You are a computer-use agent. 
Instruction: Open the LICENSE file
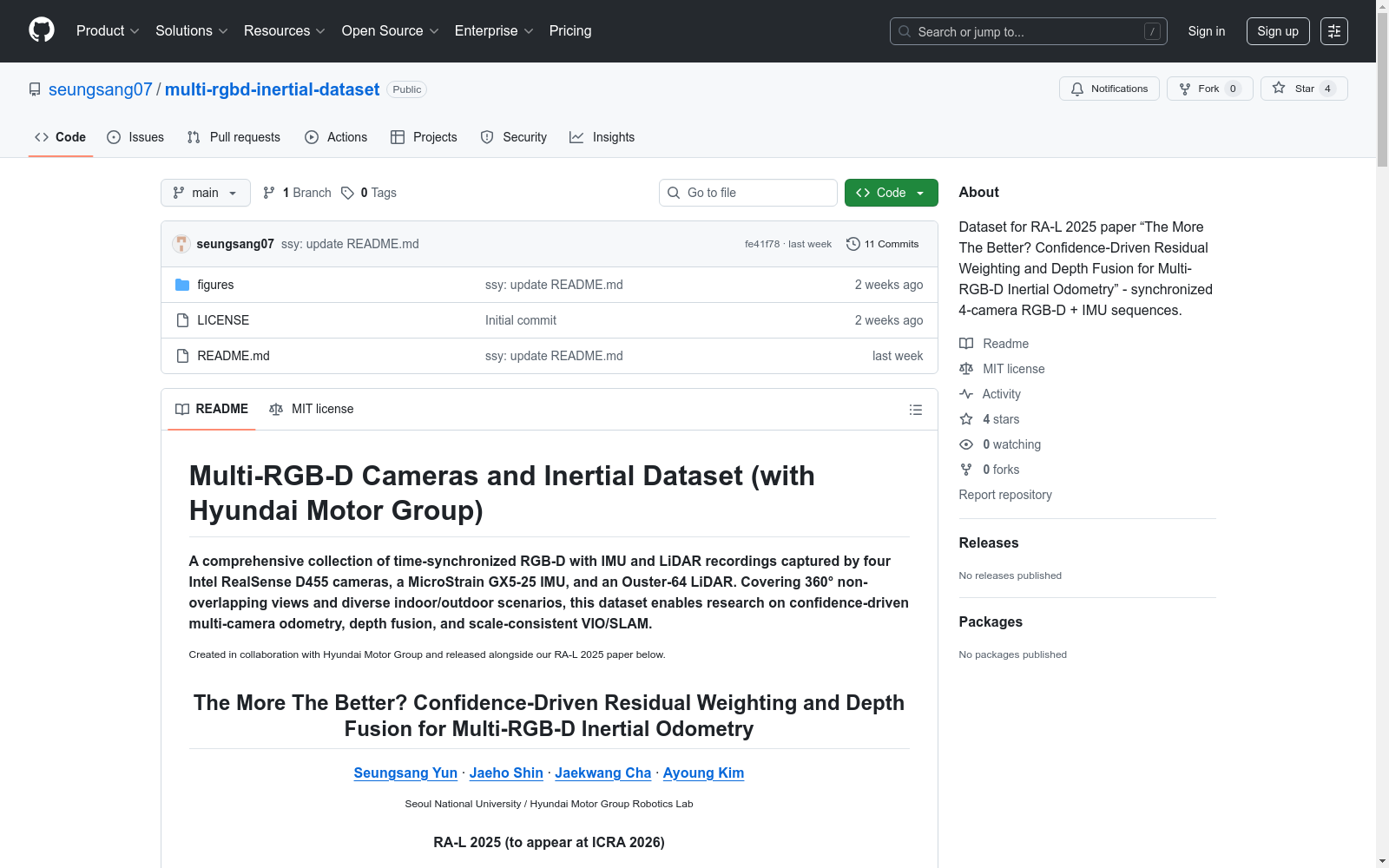click(223, 320)
